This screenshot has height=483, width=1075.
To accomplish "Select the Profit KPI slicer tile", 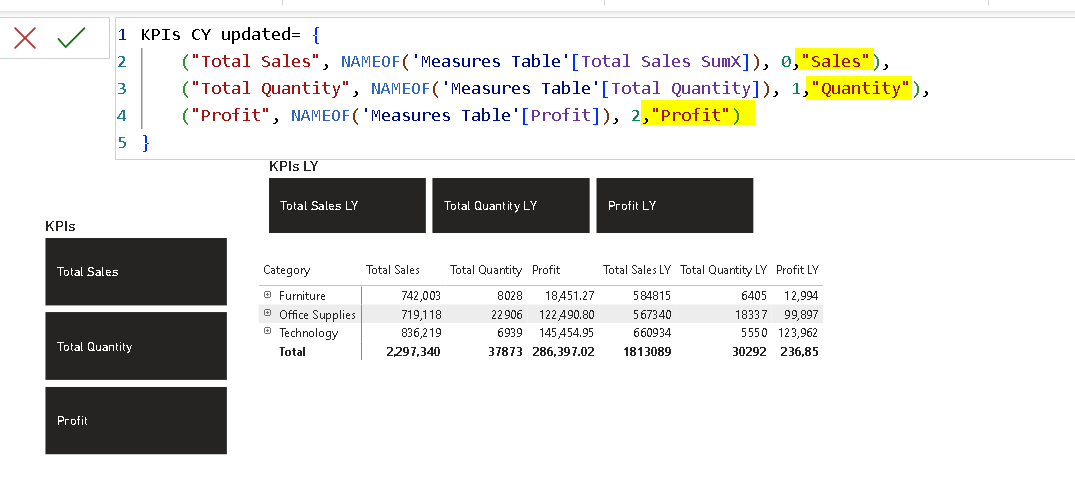I will point(136,420).
